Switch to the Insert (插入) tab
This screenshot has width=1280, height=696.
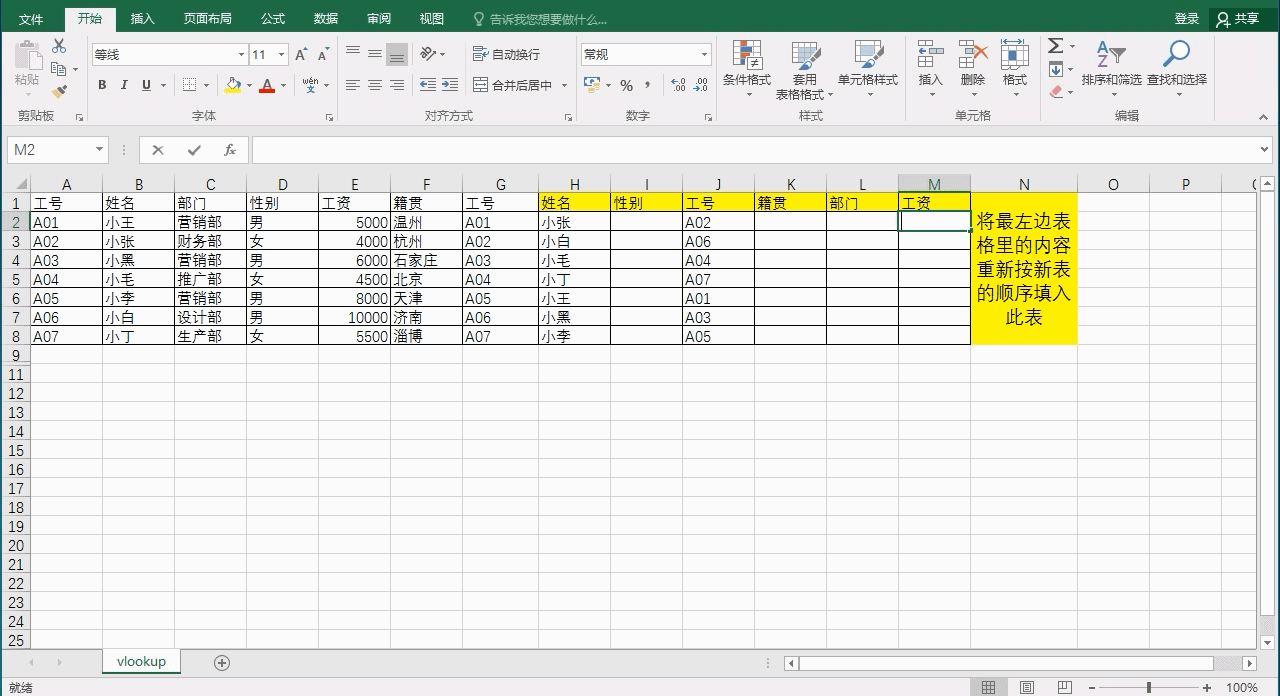point(143,19)
